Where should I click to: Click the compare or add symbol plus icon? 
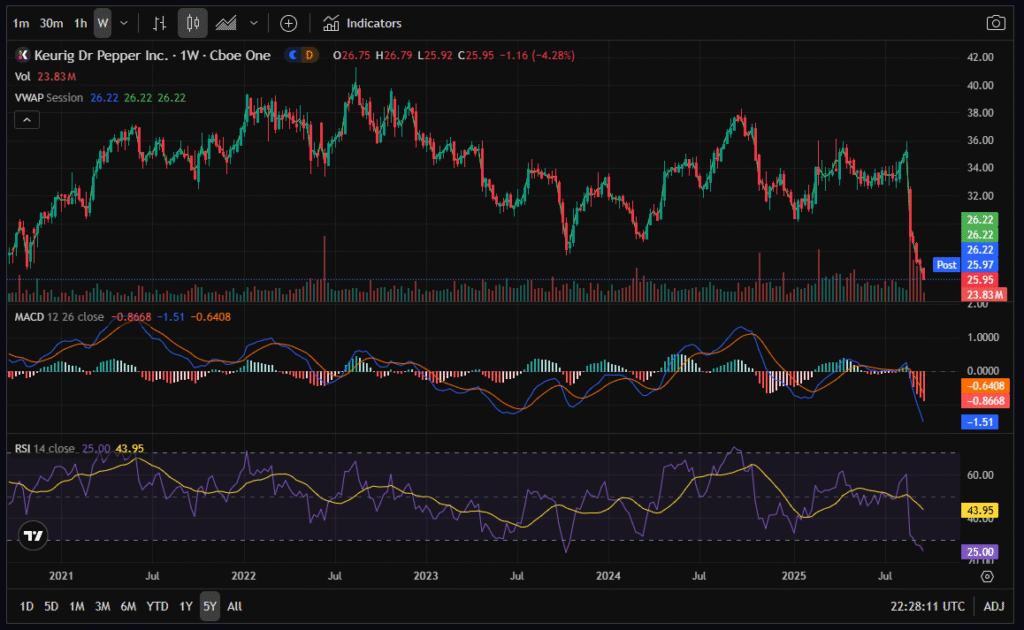pos(289,22)
